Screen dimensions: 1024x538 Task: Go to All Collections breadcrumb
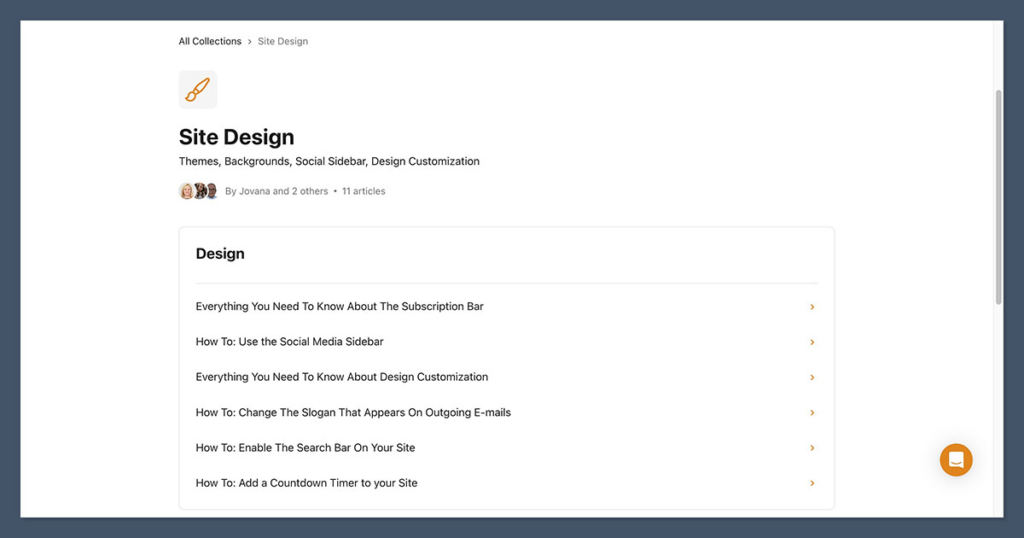[210, 42]
